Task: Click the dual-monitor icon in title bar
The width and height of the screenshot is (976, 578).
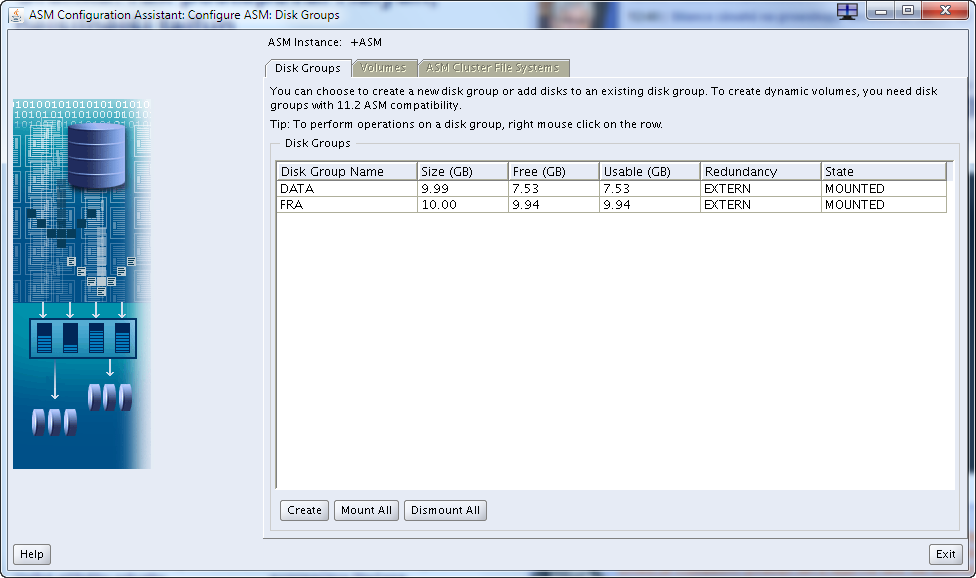Action: [847, 11]
